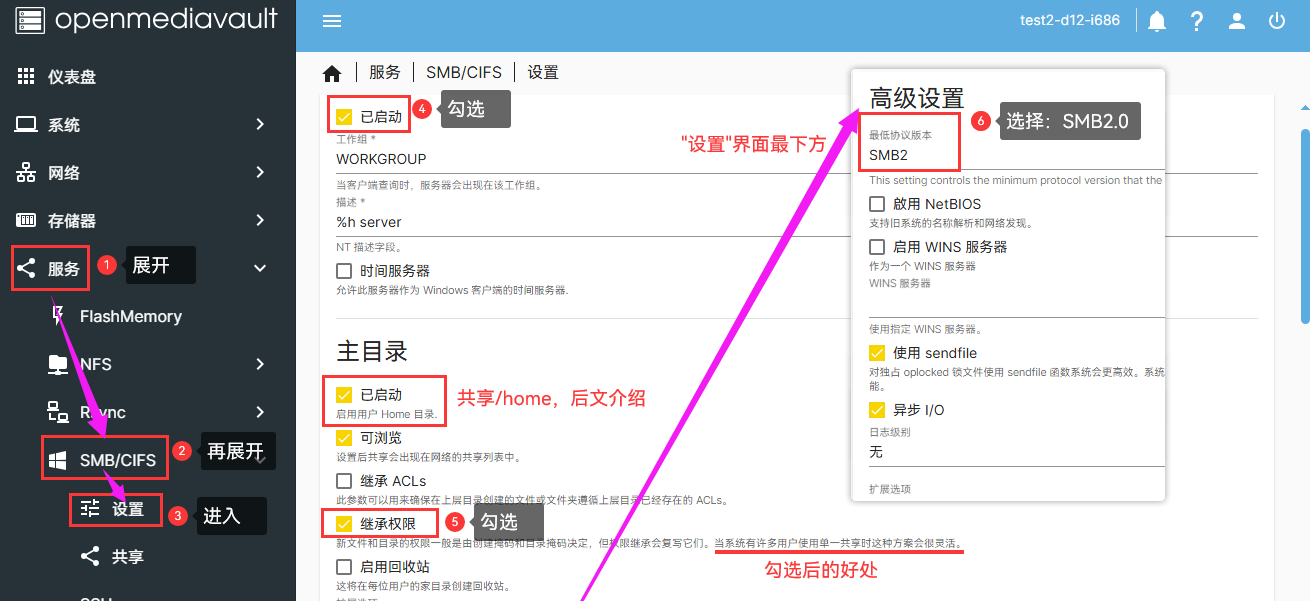Open the help question mark icon
This screenshot has width=1310, height=601.
tap(1196, 20)
